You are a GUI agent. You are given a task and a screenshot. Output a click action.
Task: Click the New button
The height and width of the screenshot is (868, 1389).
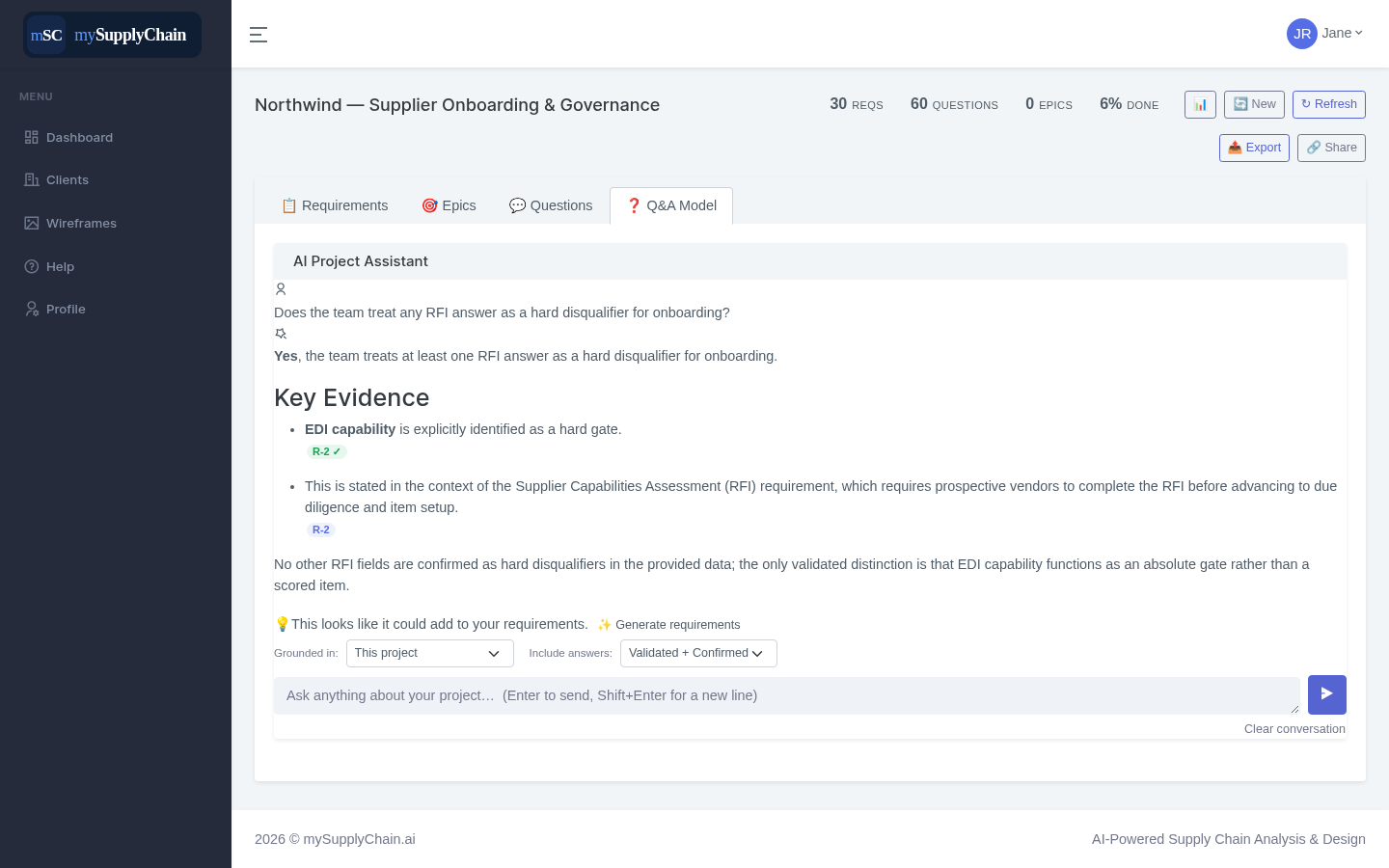pyautogui.click(x=1254, y=104)
